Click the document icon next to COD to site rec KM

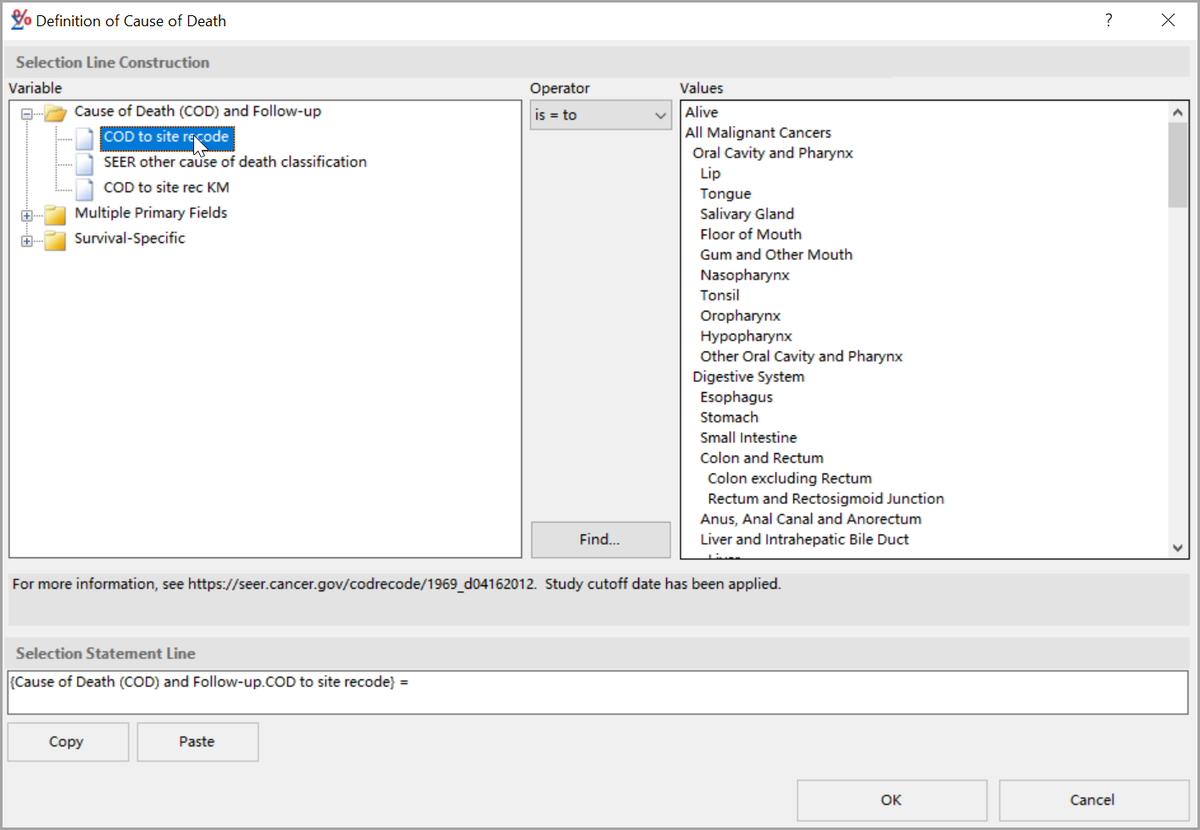click(x=84, y=187)
